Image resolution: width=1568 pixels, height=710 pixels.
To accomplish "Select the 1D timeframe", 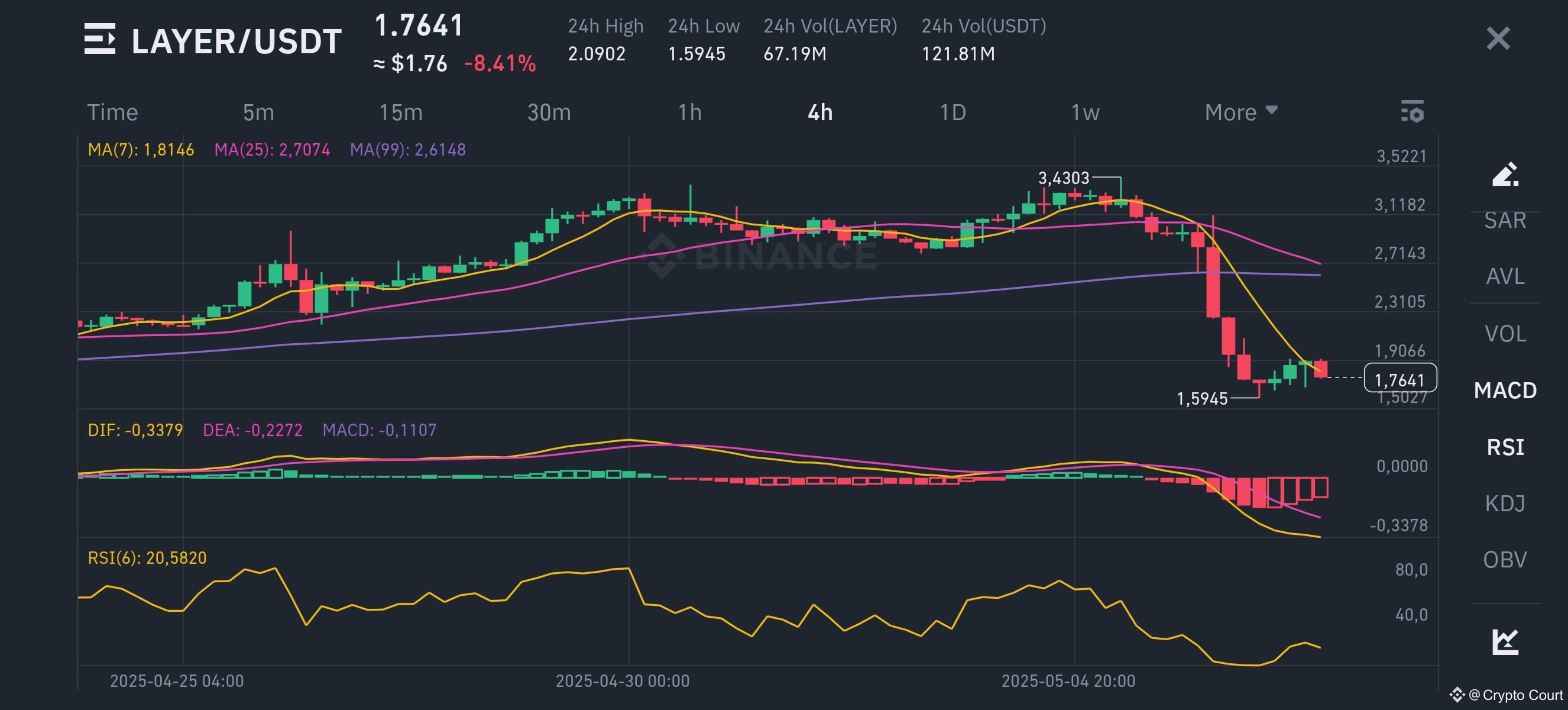I will click(953, 112).
